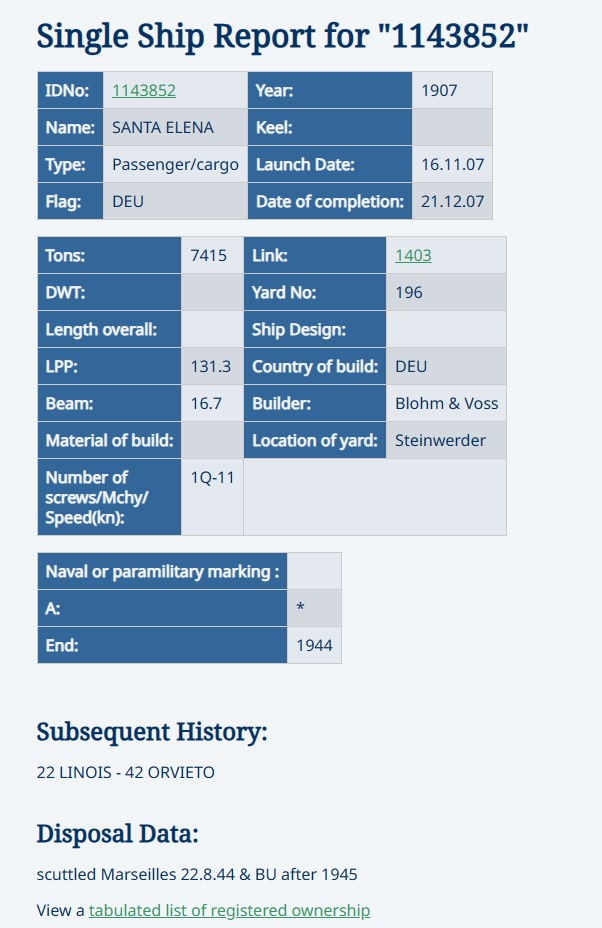Image resolution: width=602 pixels, height=928 pixels.
Task: Open the IDNo 1143852 link
Action: 144,91
